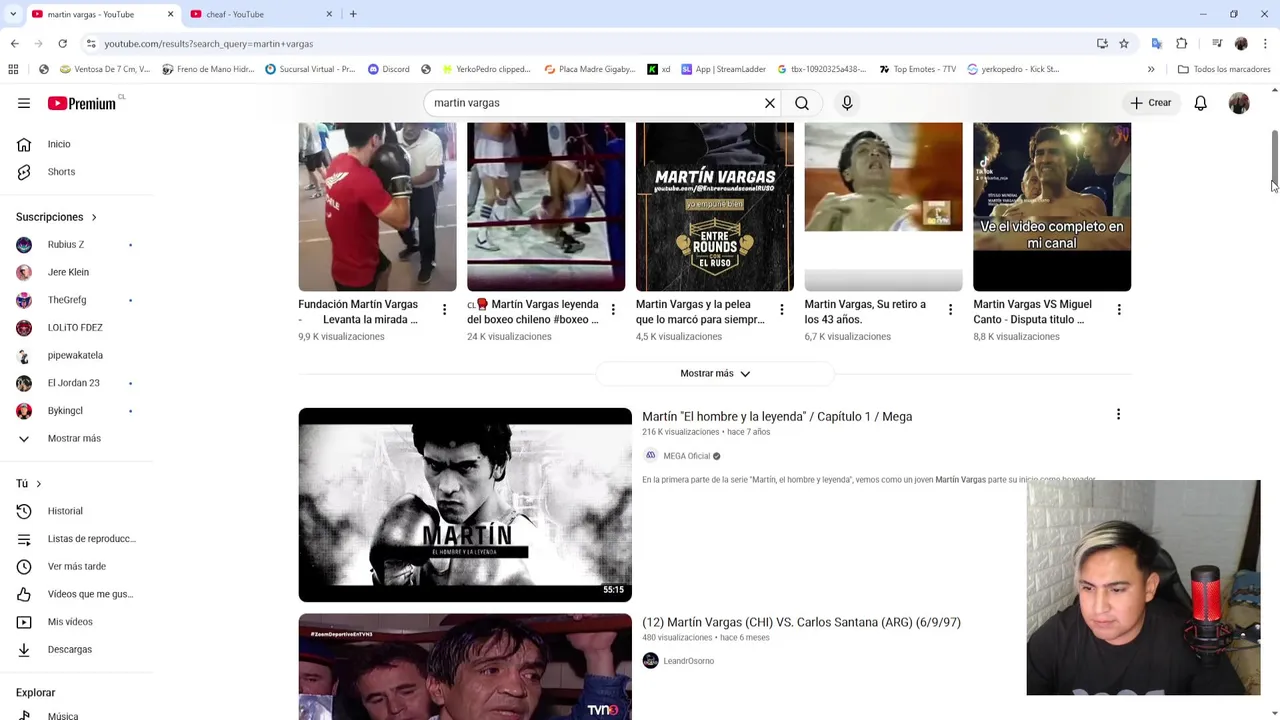
Task: Open the browser extensions puzzle icon
Action: (x=1182, y=43)
